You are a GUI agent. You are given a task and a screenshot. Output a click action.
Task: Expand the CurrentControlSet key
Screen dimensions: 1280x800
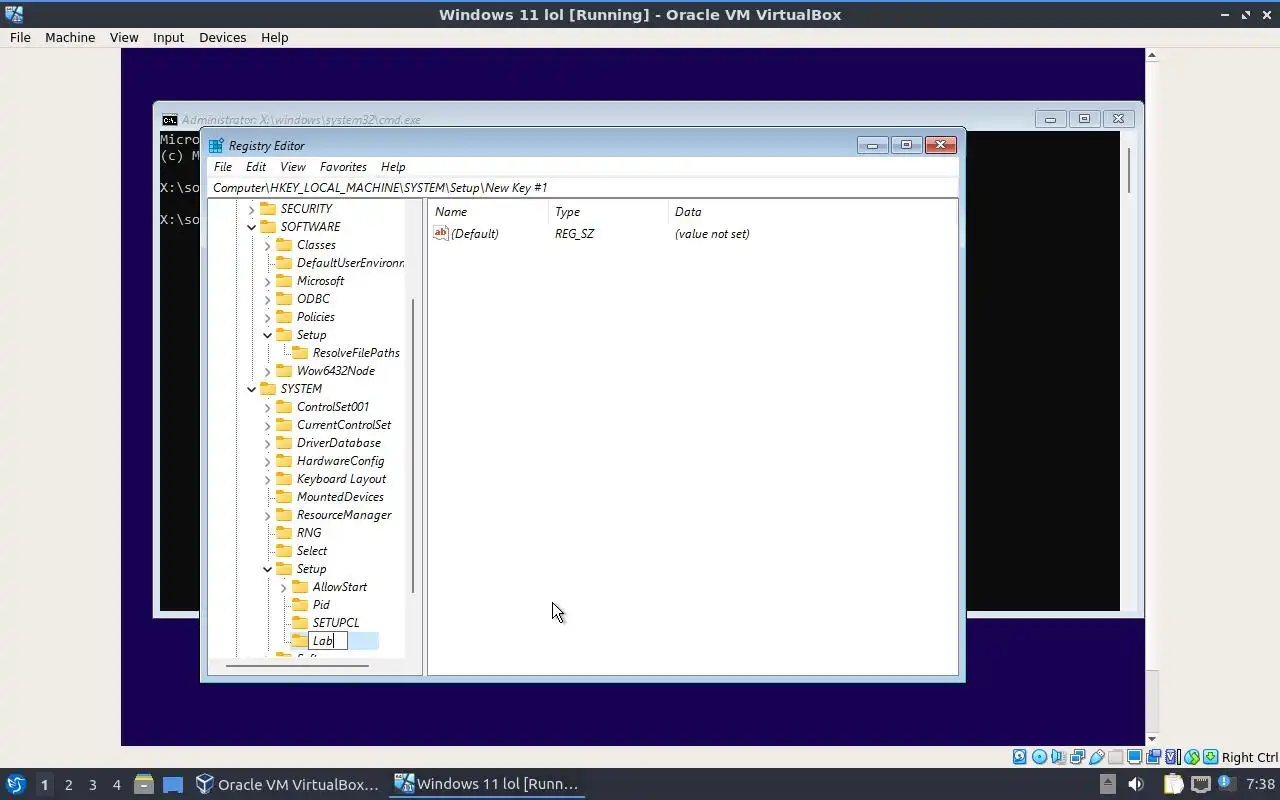pyautogui.click(x=267, y=425)
